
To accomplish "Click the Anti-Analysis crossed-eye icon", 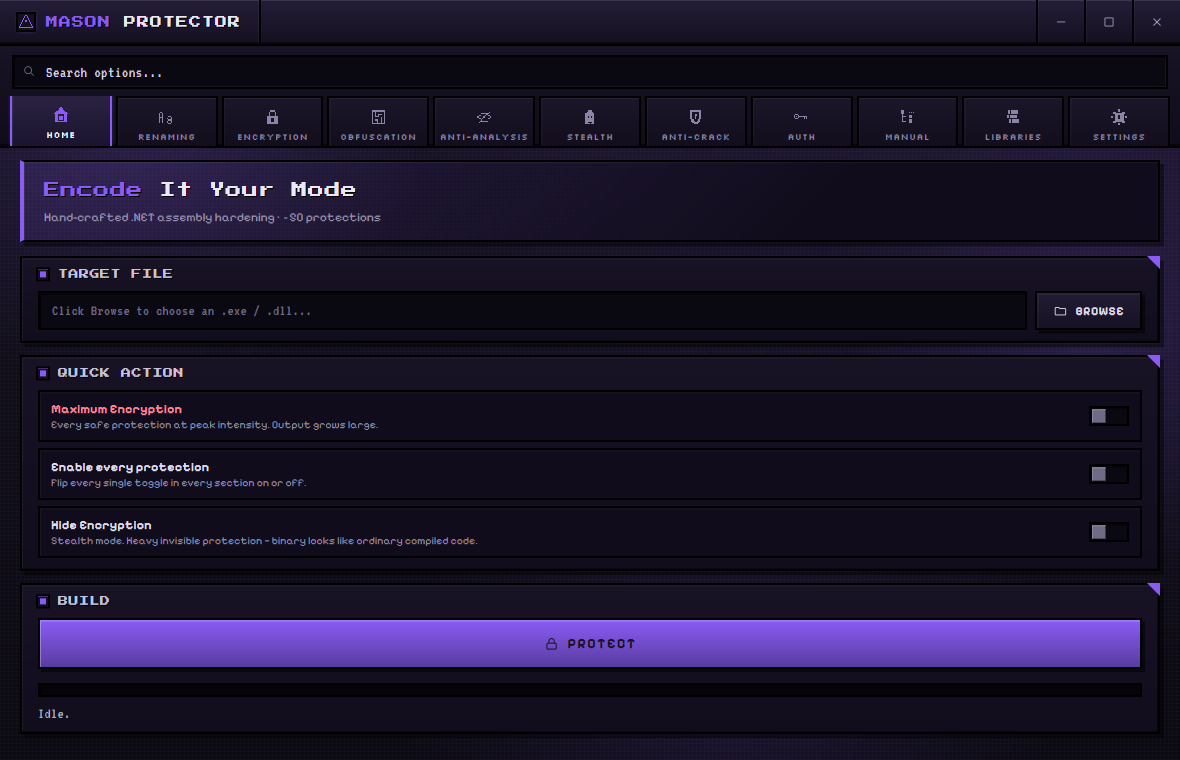I will (x=484, y=117).
